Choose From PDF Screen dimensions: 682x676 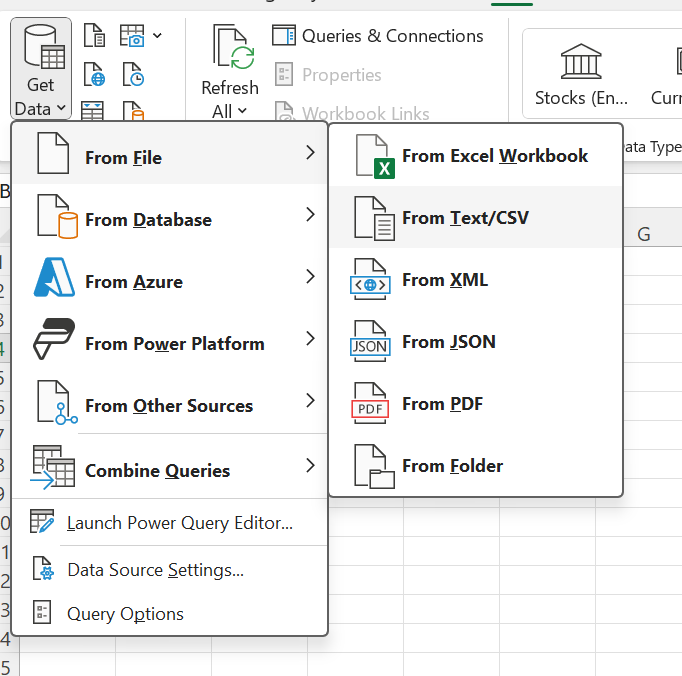[x=476, y=404]
